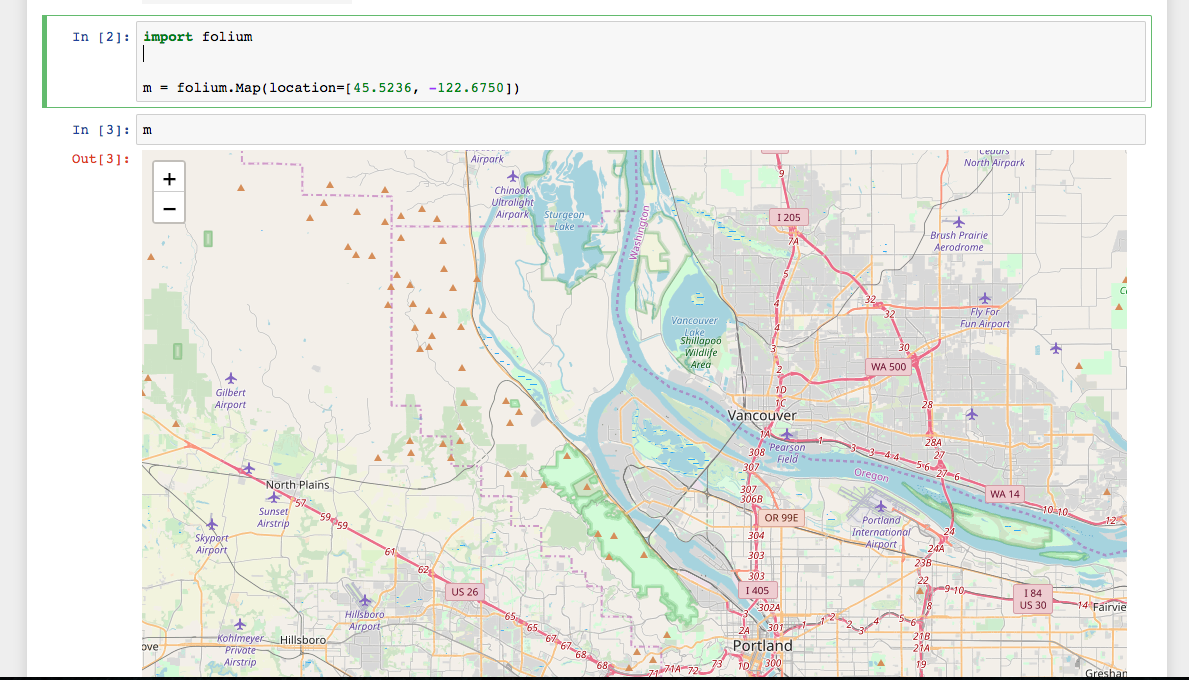This screenshot has width=1189, height=680.
Task: Click the Out[3]: output prompt
Action: (101, 158)
